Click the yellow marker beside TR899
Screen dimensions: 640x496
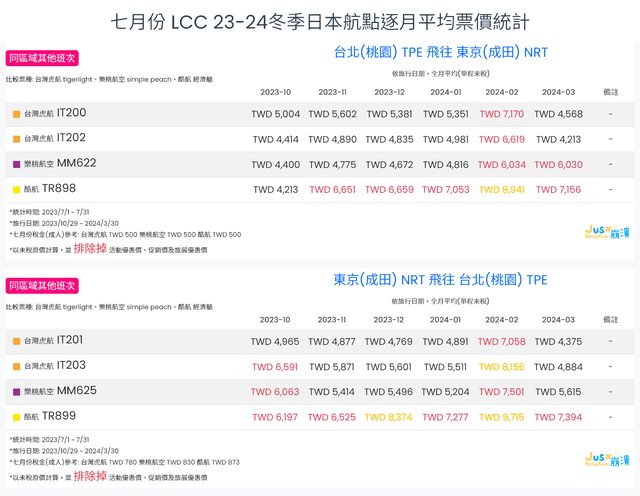click(x=17, y=416)
